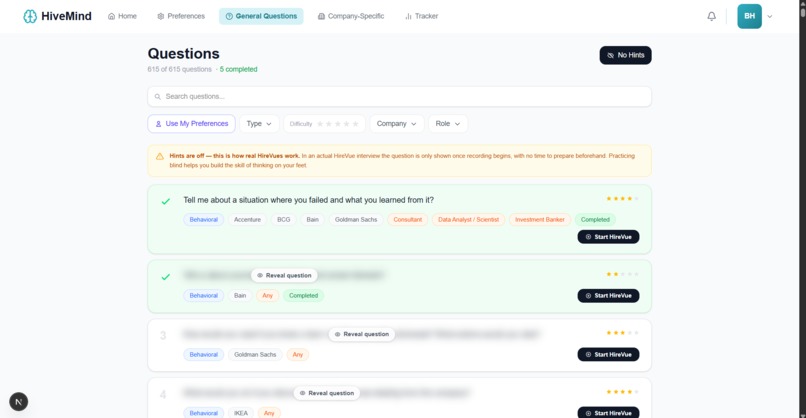Click the BCG tag

coord(284,220)
